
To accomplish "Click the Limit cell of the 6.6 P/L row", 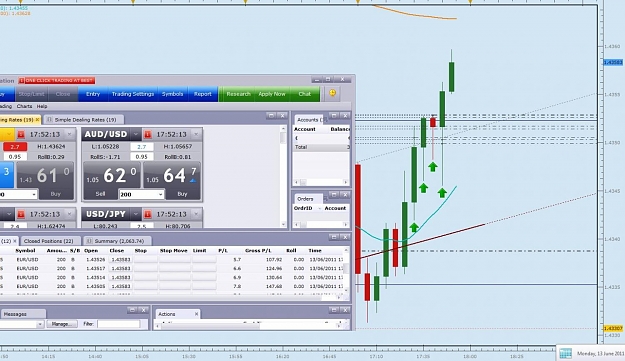I will pos(204,269).
